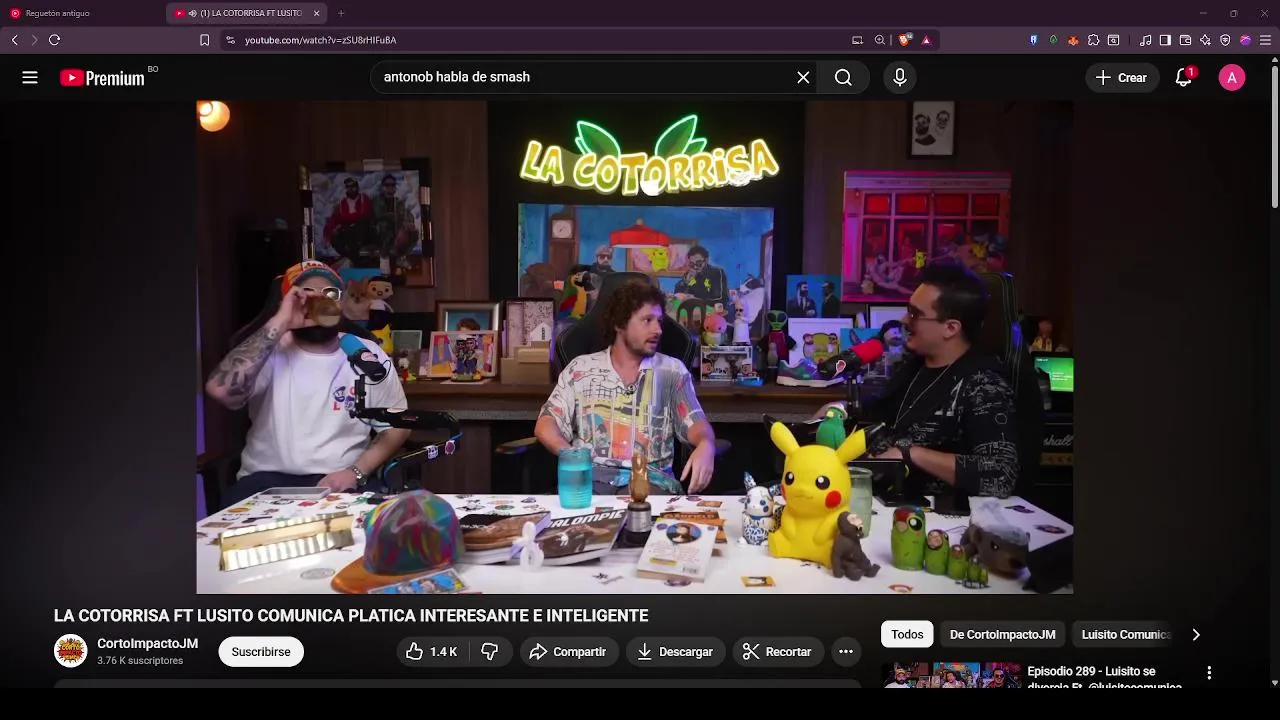1280x720 pixels.
Task: Select the Todos filter chip
Action: coord(907,634)
